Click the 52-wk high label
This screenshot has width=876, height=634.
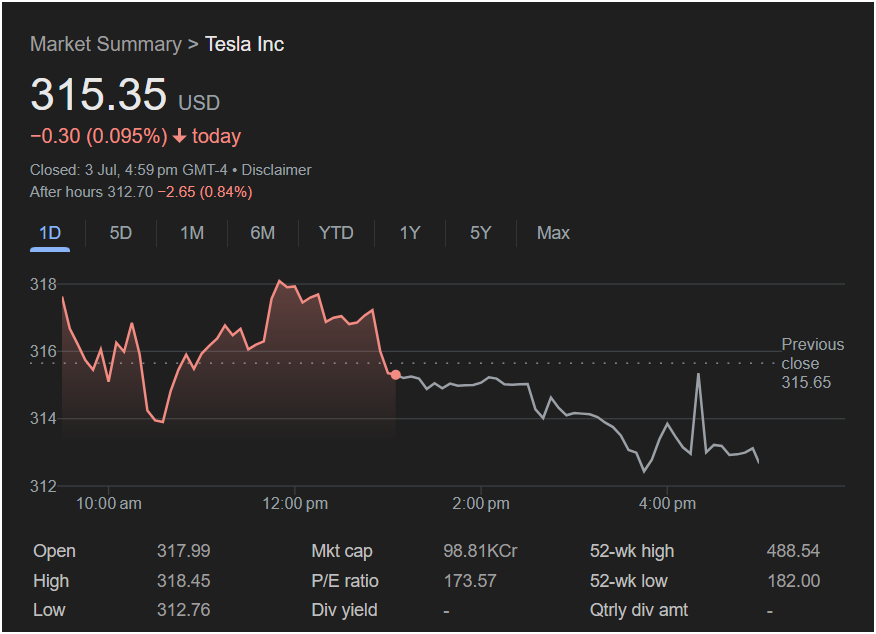pos(632,551)
